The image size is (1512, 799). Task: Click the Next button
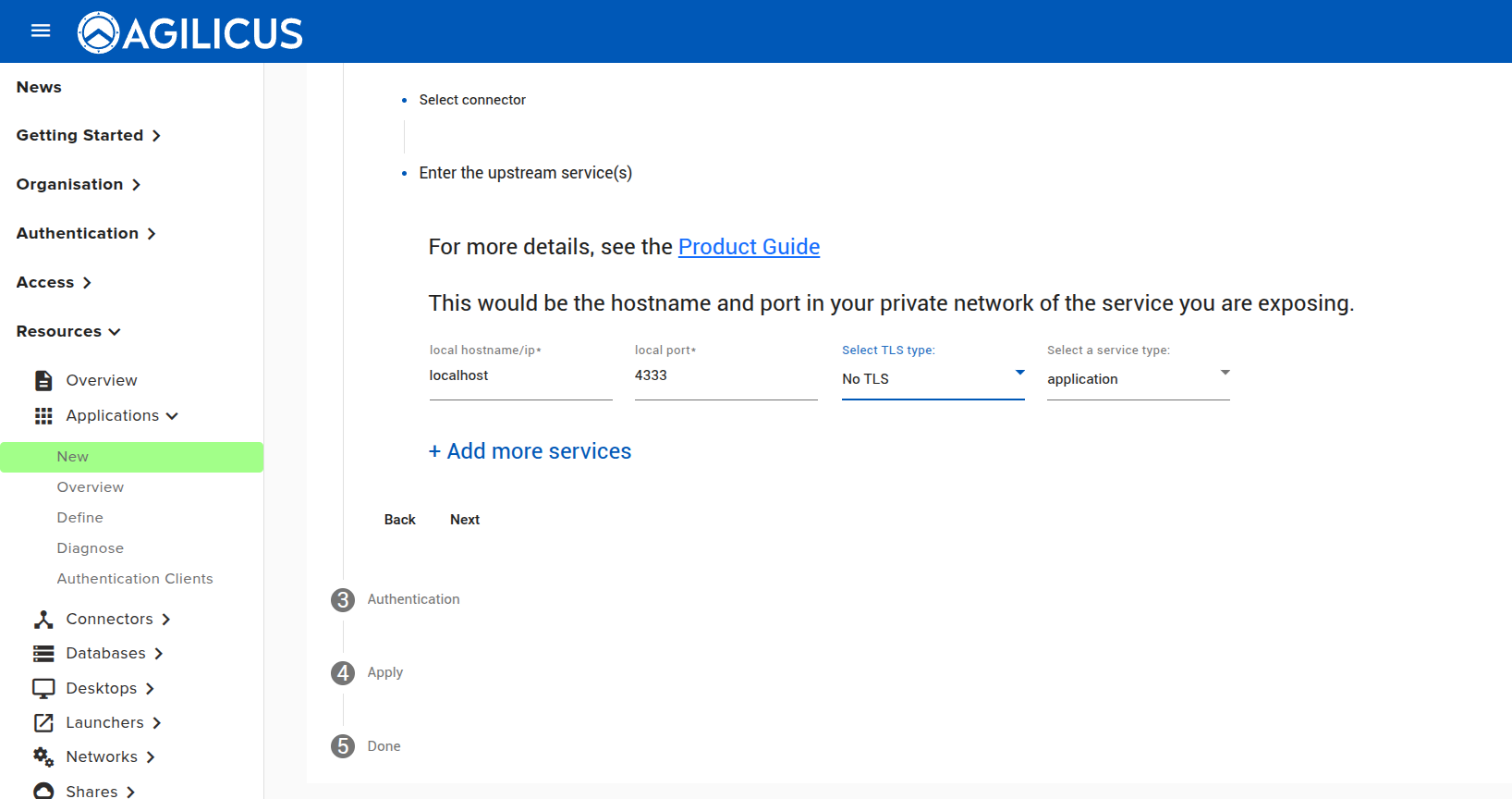(465, 520)
